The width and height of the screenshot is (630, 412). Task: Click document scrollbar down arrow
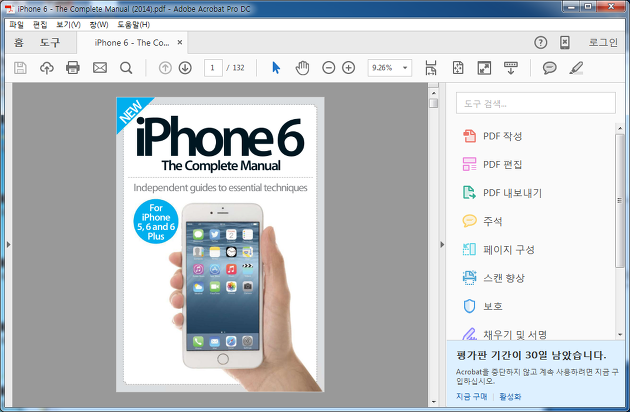tap(433, 402)
